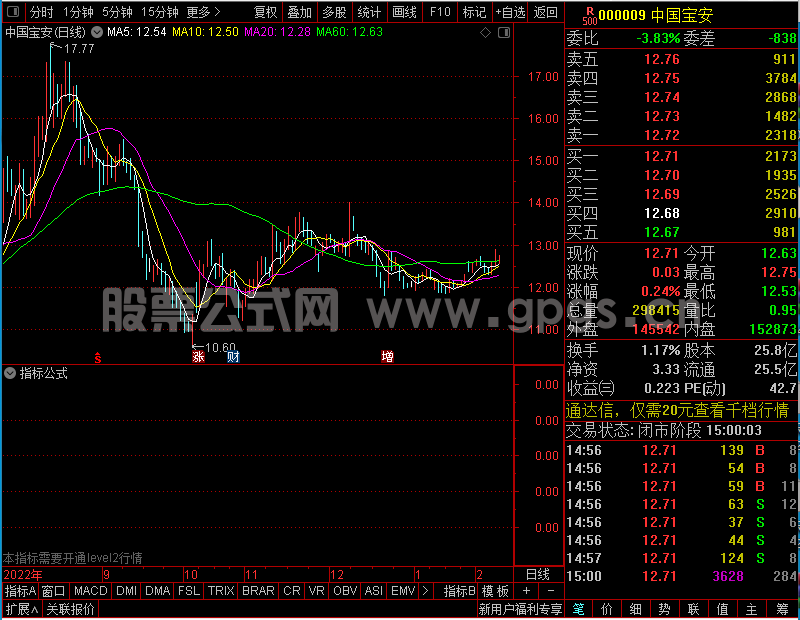800x620 pixels.
Task: Switch indicator to VR
Action: [x=316, y=591]
